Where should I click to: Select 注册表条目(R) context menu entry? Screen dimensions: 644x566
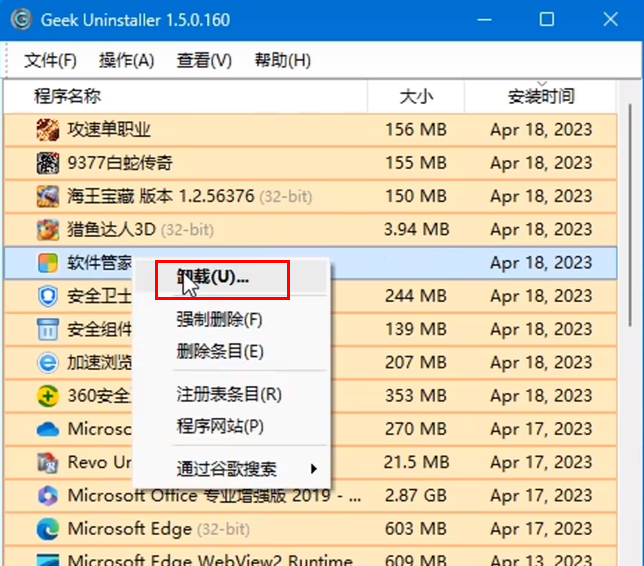229,394
